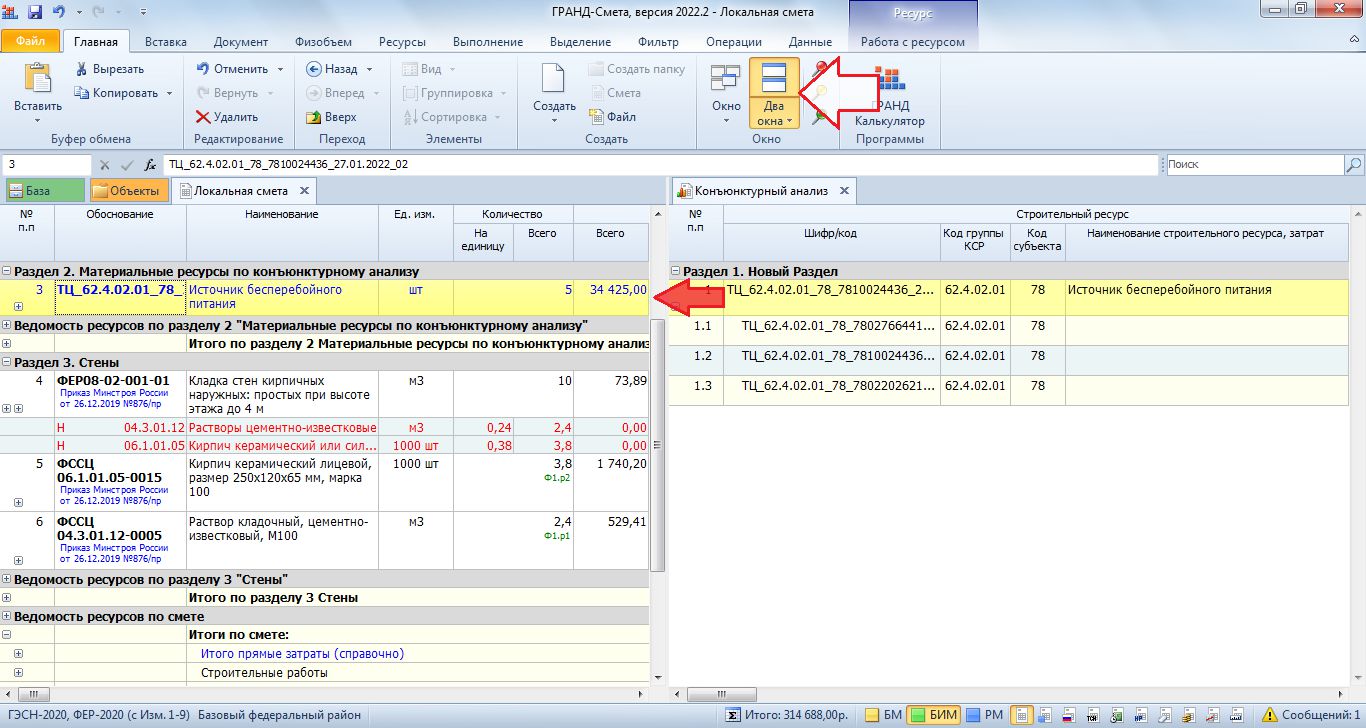The image size is (1366, 728).
Task: Toggle the БМ calculation mode
Action: coord(883,715)
